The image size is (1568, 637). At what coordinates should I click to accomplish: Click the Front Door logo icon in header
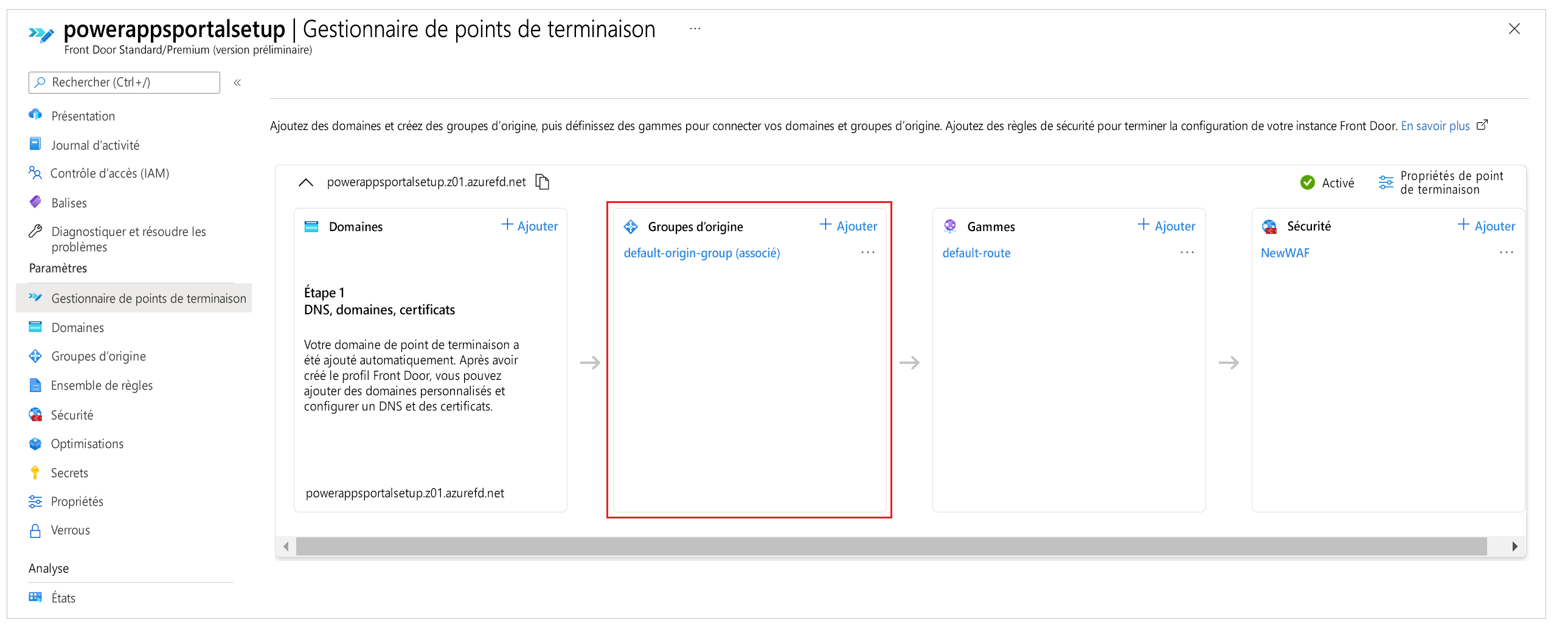(41, 34)
